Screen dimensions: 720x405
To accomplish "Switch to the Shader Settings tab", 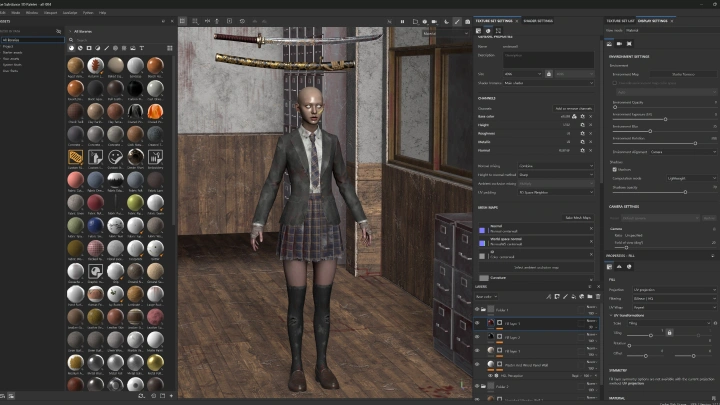I will point(538,21).
